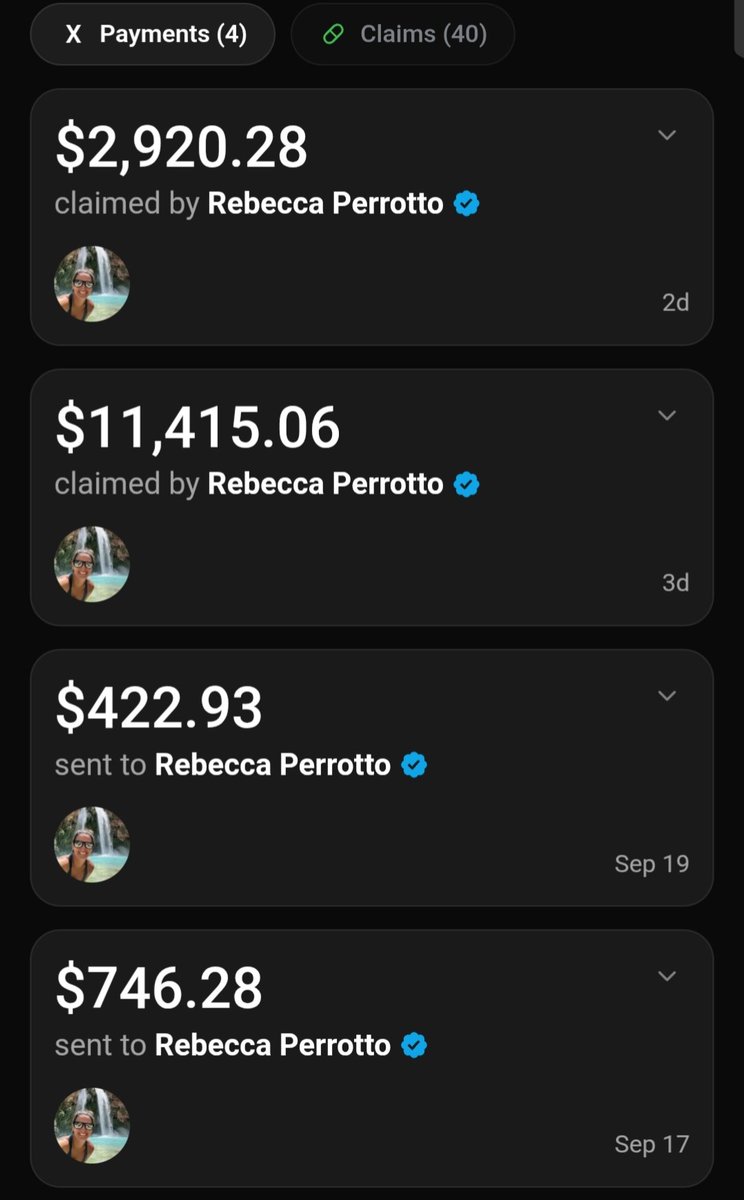This screenshot has width=744, height=1200.
Task: Click verified badge on $11,415.06 payment
Action: (x=467, y=484)
